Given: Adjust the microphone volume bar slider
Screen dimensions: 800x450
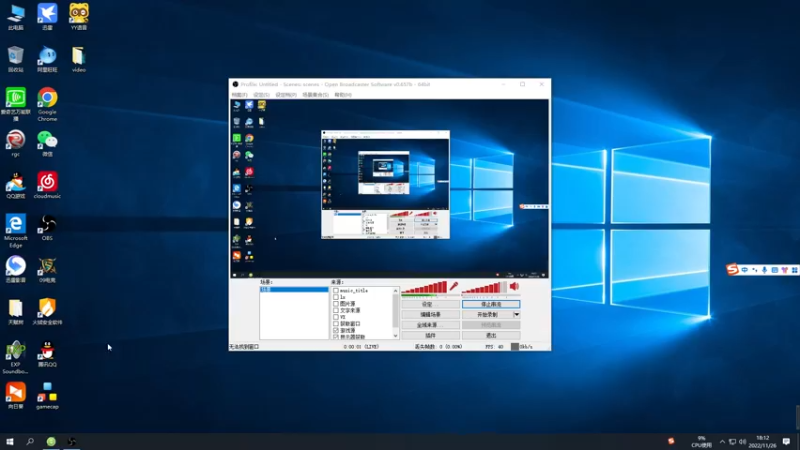Looking at the screenshot, I should (424, 289).
